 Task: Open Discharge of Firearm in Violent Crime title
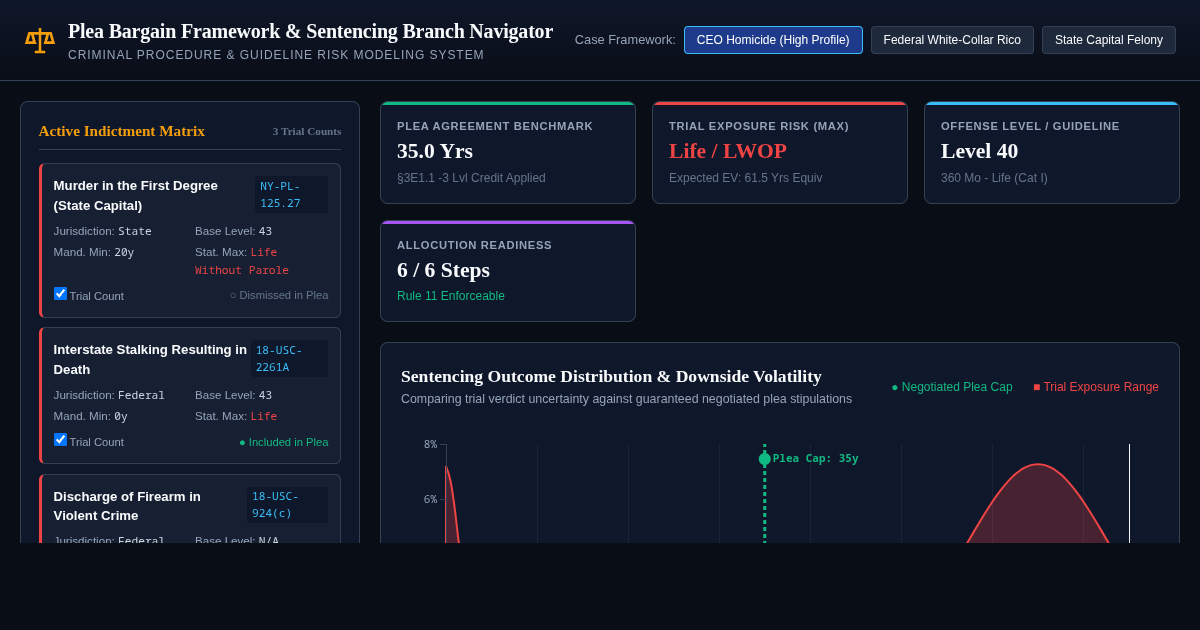pos(127,506)
